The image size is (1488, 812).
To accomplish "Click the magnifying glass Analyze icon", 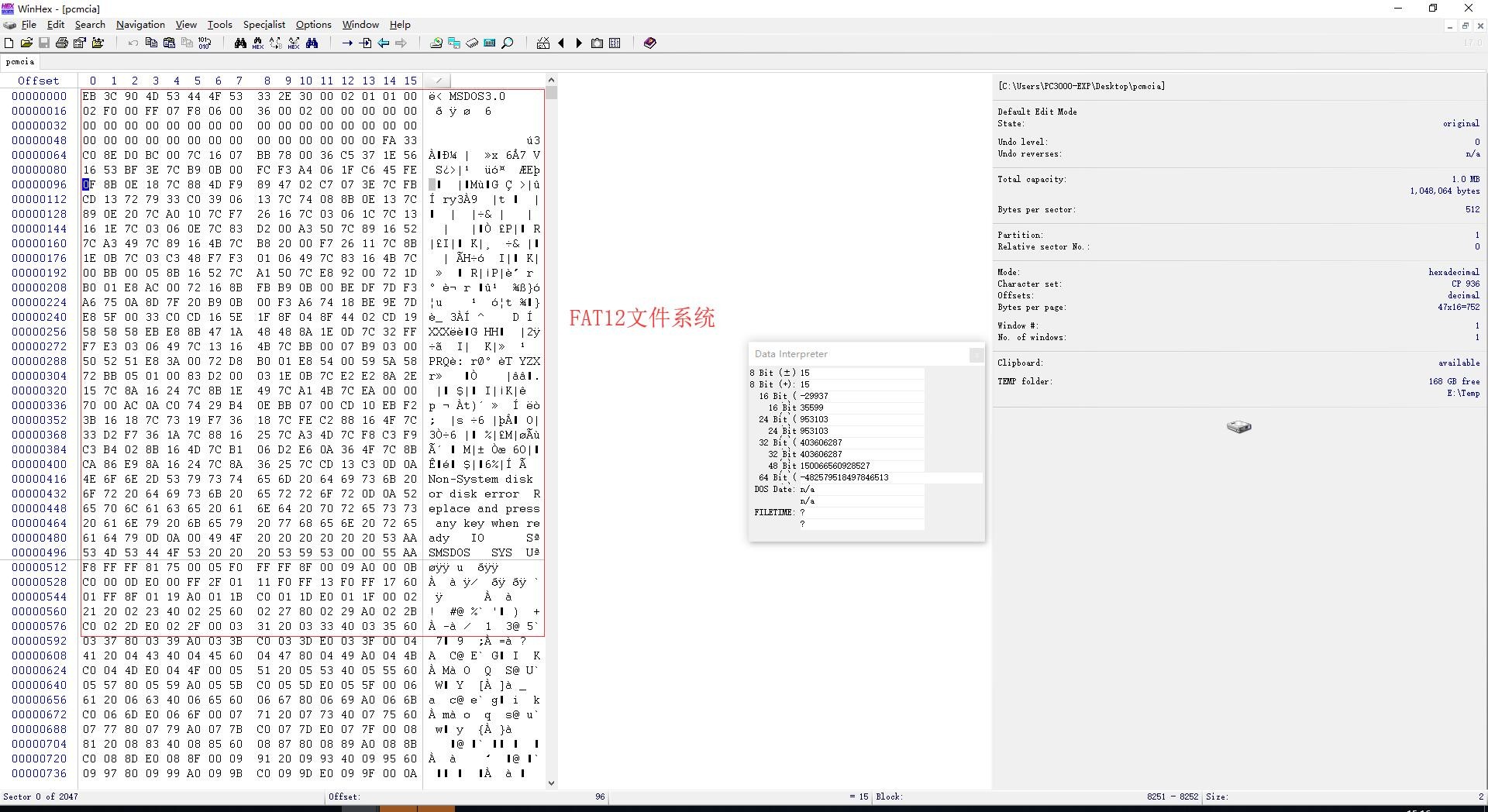I will click(x=508, y=43).
